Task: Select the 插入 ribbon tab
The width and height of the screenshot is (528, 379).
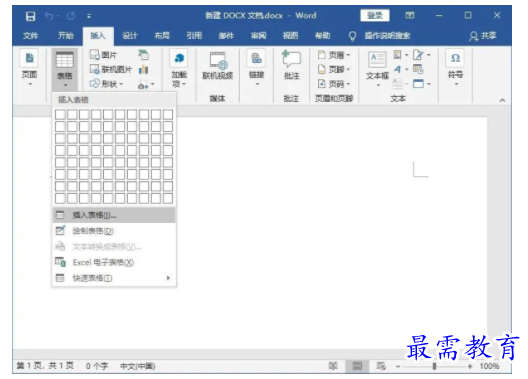Action: (x=98, y=36)
